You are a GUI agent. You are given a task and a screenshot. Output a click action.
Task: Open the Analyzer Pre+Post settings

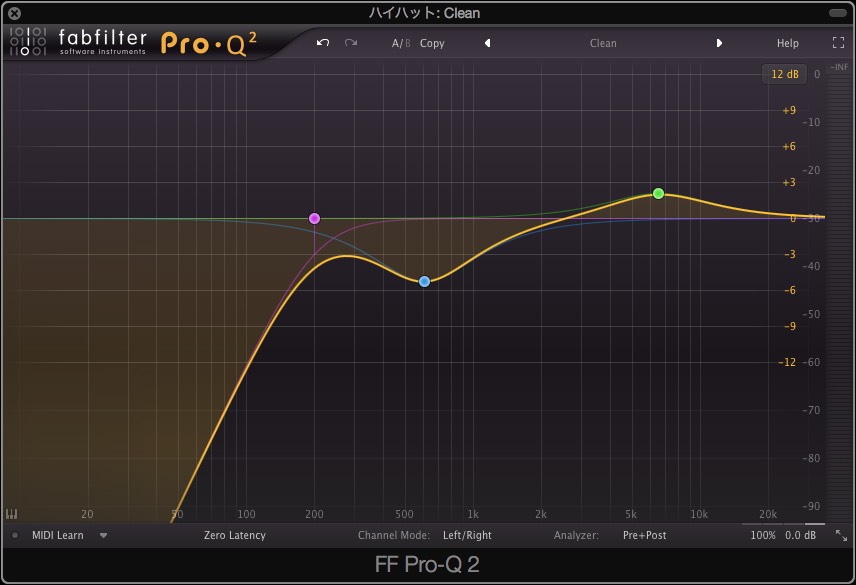coord(645,535)
